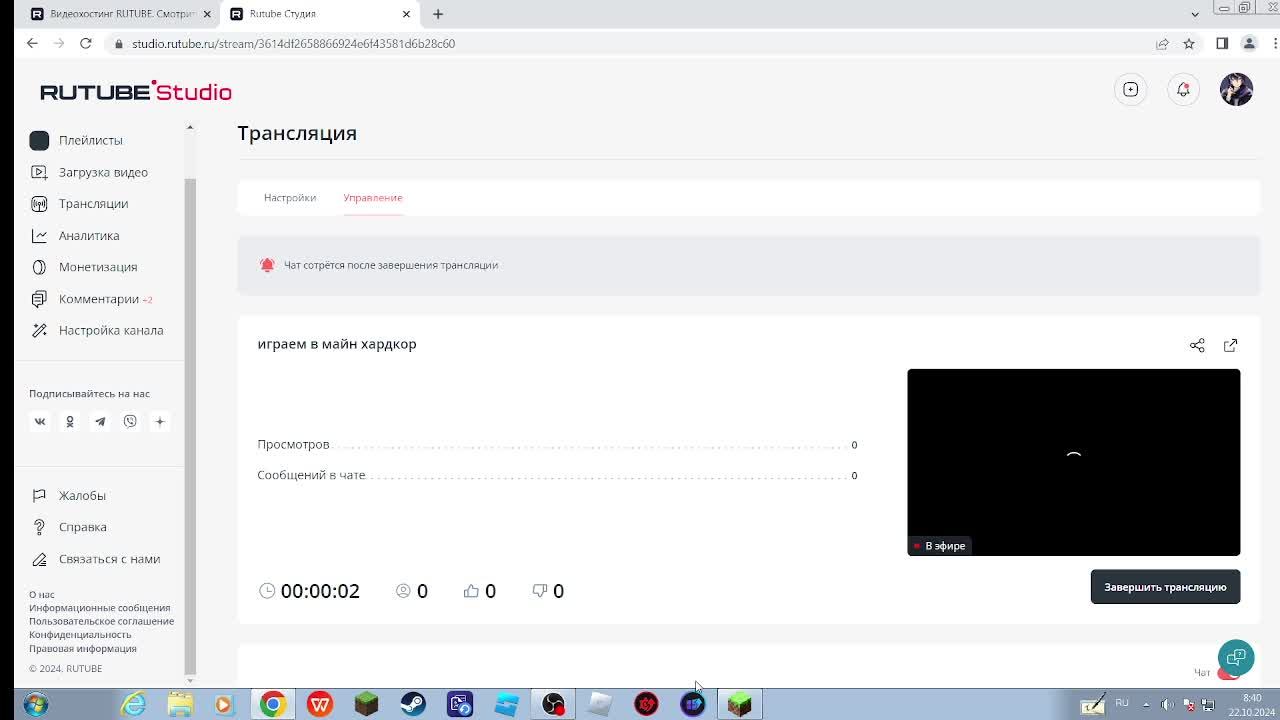Open Steam from the taskbar
1280x720 pixels.
click(413, 704)
